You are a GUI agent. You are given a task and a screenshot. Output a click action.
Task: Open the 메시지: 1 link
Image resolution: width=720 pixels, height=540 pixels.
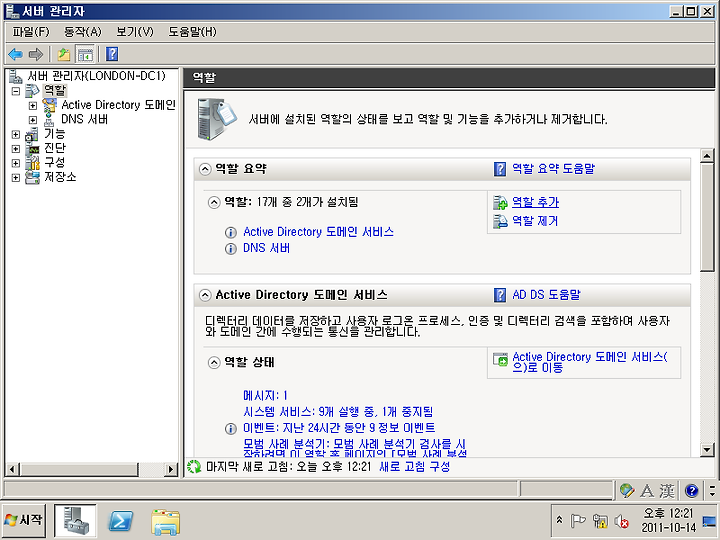coord(265,395)
